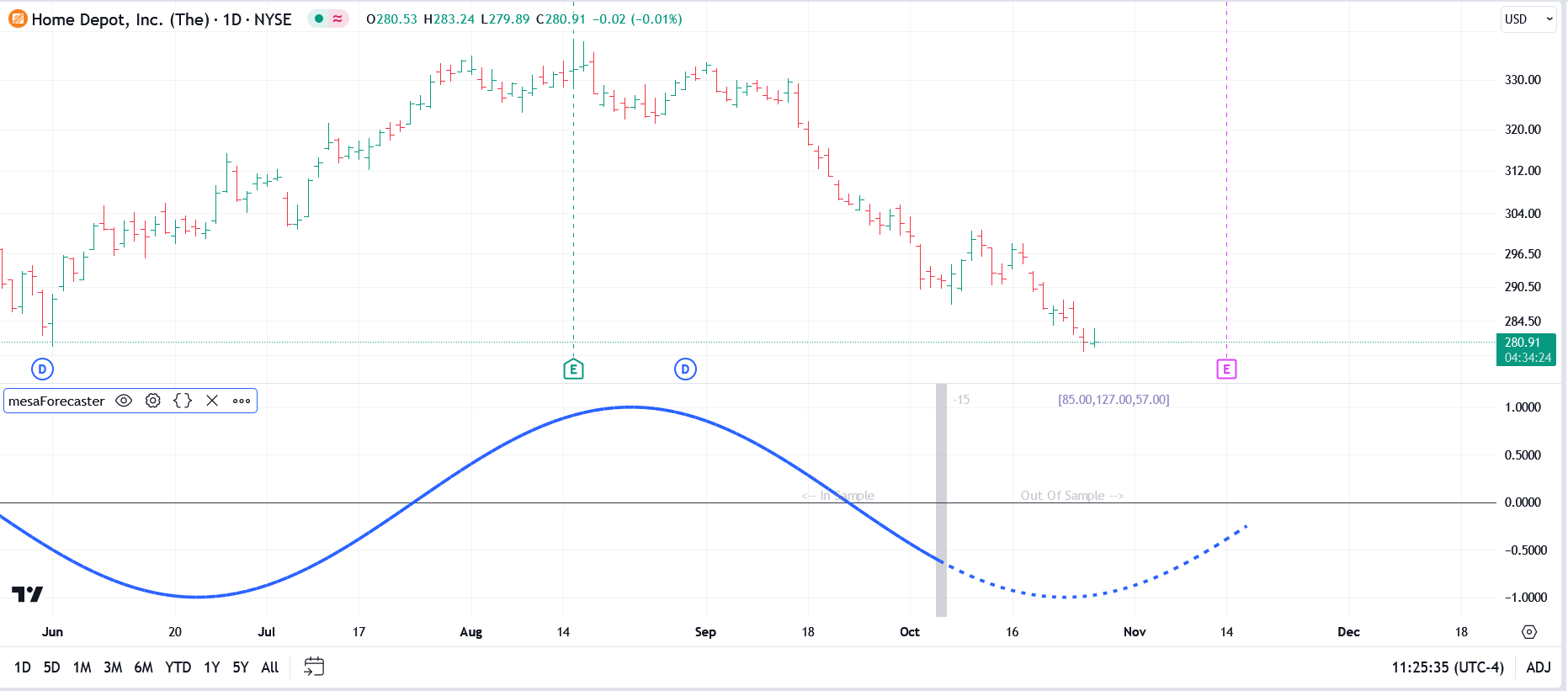1568x691 pixels.
Task: Toggle mesaForecaster indicator visibility eye
Action: click(124, 401)
